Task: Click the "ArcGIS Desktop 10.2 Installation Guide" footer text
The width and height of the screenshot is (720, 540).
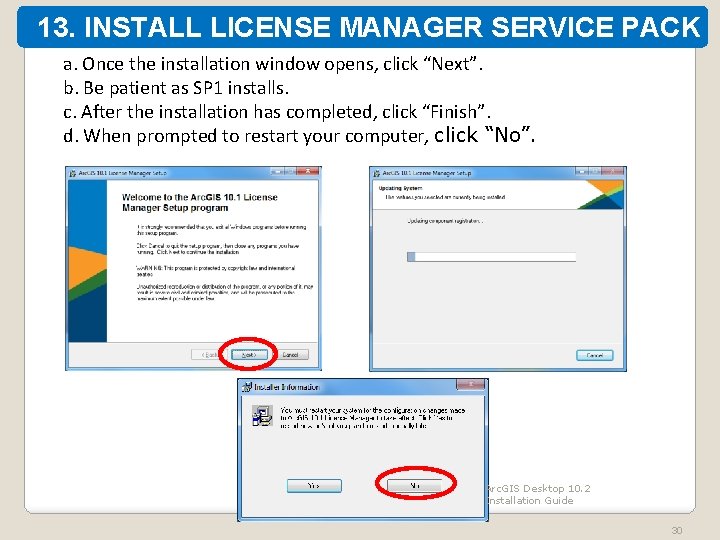Action: (538, 495)
